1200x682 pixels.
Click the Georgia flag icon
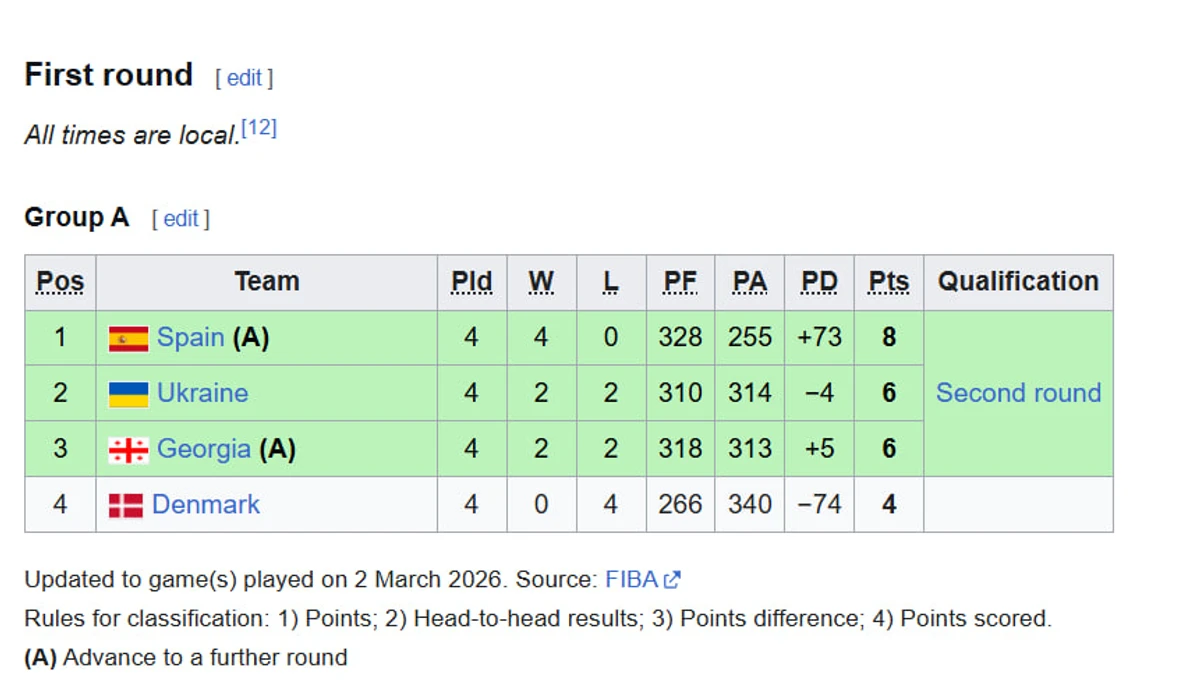coord(128,450)
